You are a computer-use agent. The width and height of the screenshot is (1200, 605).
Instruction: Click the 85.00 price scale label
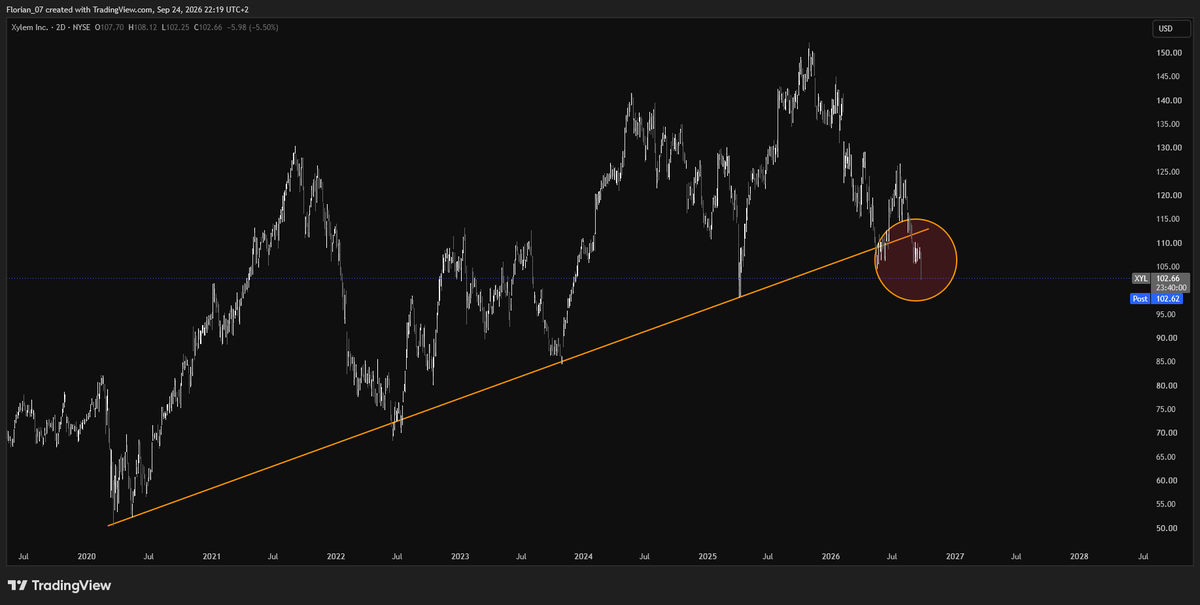point(1168,362)
